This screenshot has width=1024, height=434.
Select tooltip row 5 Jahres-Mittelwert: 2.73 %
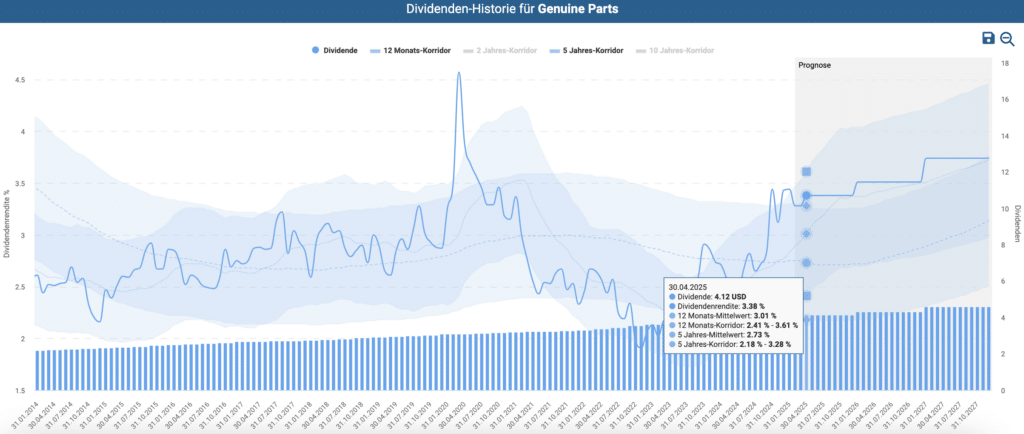pos(719,334)
